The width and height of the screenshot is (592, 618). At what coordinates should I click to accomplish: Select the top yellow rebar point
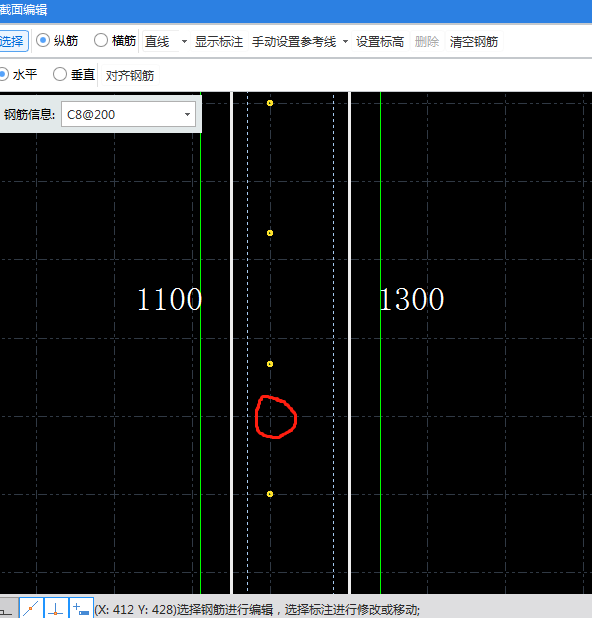tap(270, 103)
